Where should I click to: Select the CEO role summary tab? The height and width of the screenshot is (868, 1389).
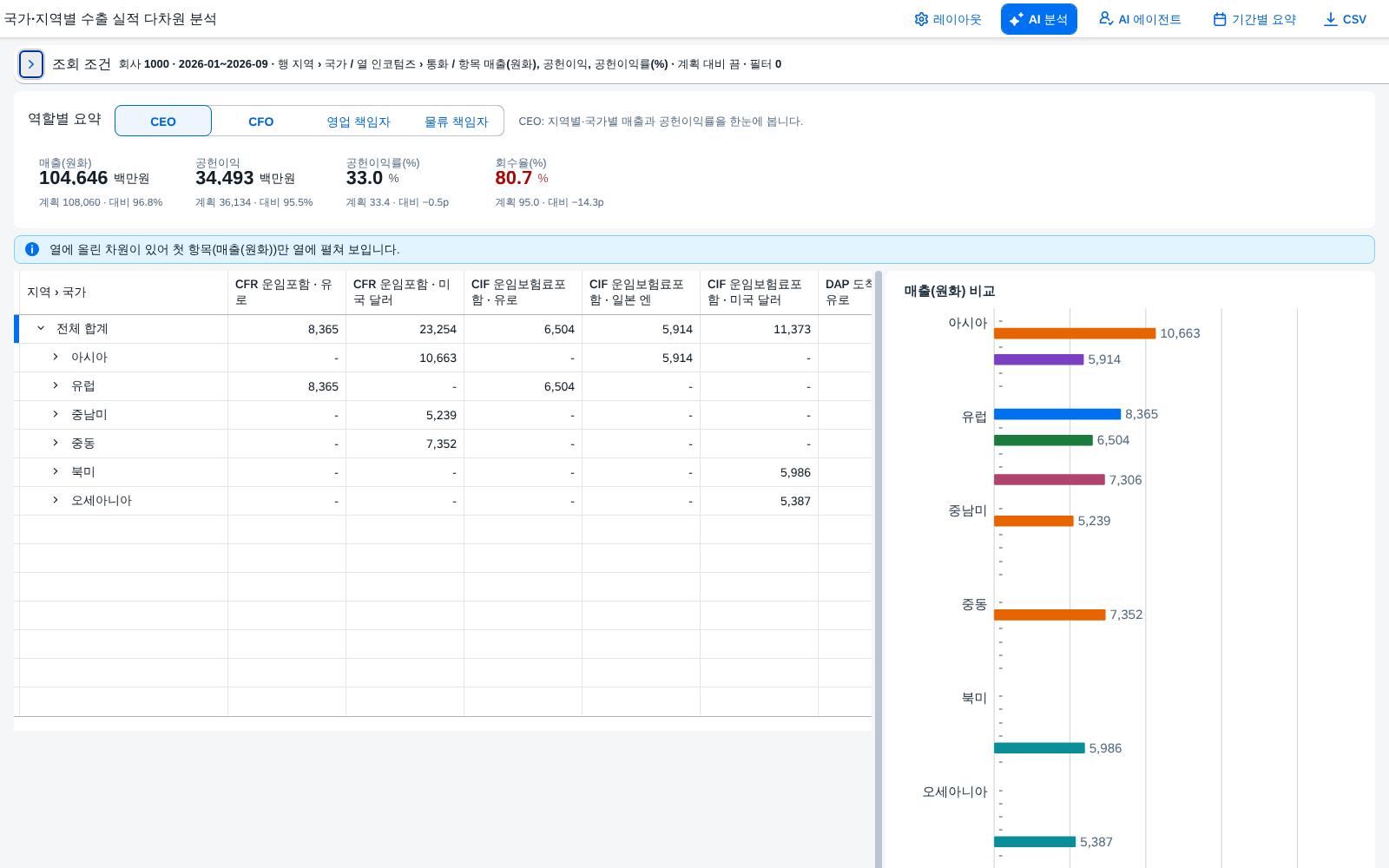pyautogui.click(x=163, y=121)
